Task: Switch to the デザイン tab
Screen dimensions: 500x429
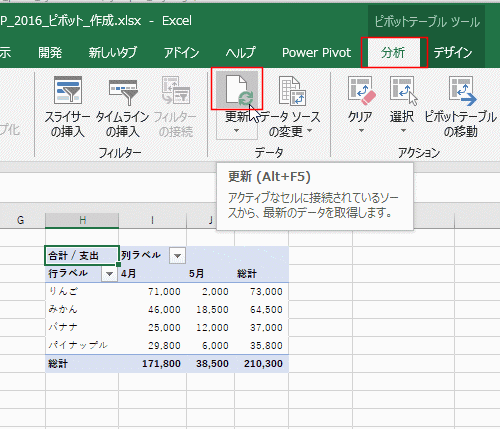Action: [453, 53]
